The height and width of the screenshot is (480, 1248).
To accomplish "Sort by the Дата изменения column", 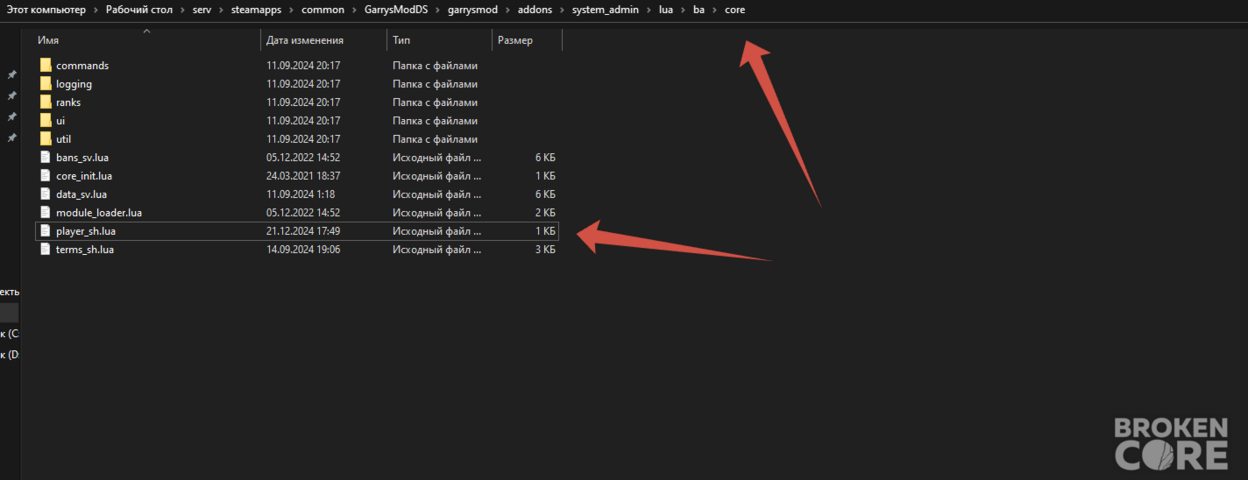I will [x=305, y=41].
